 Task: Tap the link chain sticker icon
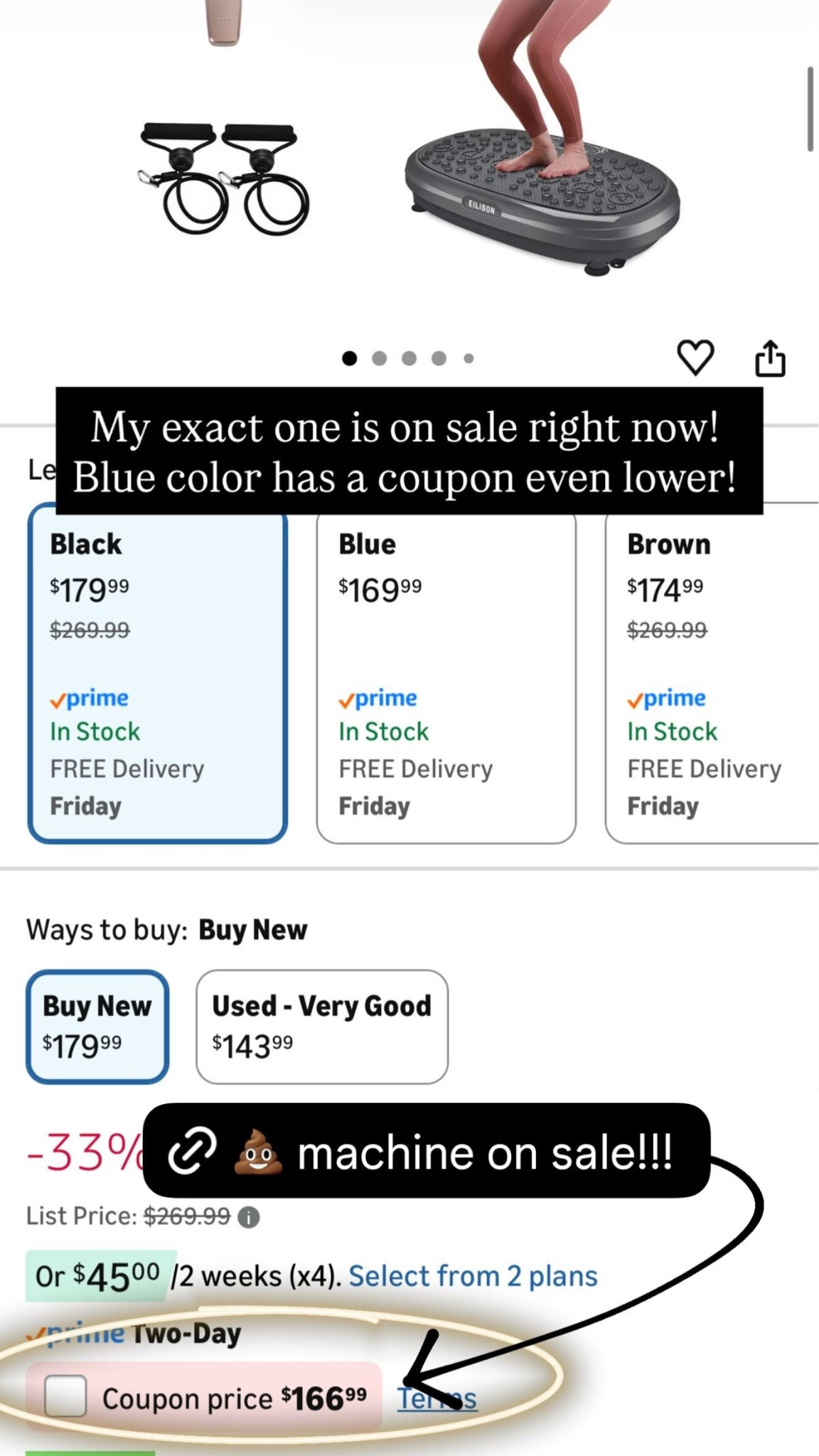click(x=192, y=1152)
